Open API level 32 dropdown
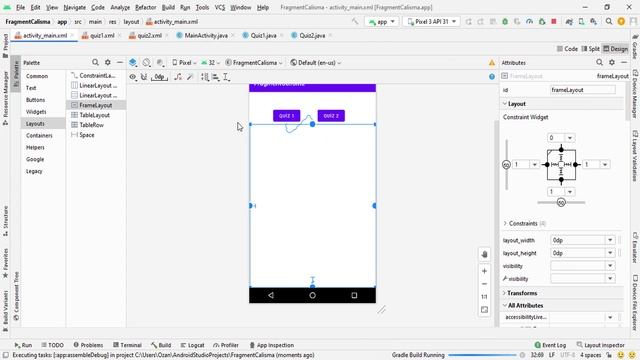This screenshot has height=360, width=640. (210, 62)
